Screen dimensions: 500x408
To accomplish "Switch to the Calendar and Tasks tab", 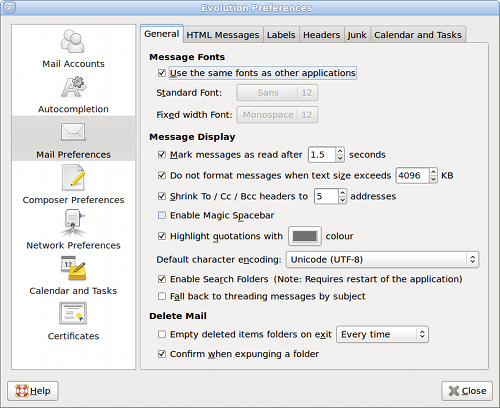I will [418, 35].
